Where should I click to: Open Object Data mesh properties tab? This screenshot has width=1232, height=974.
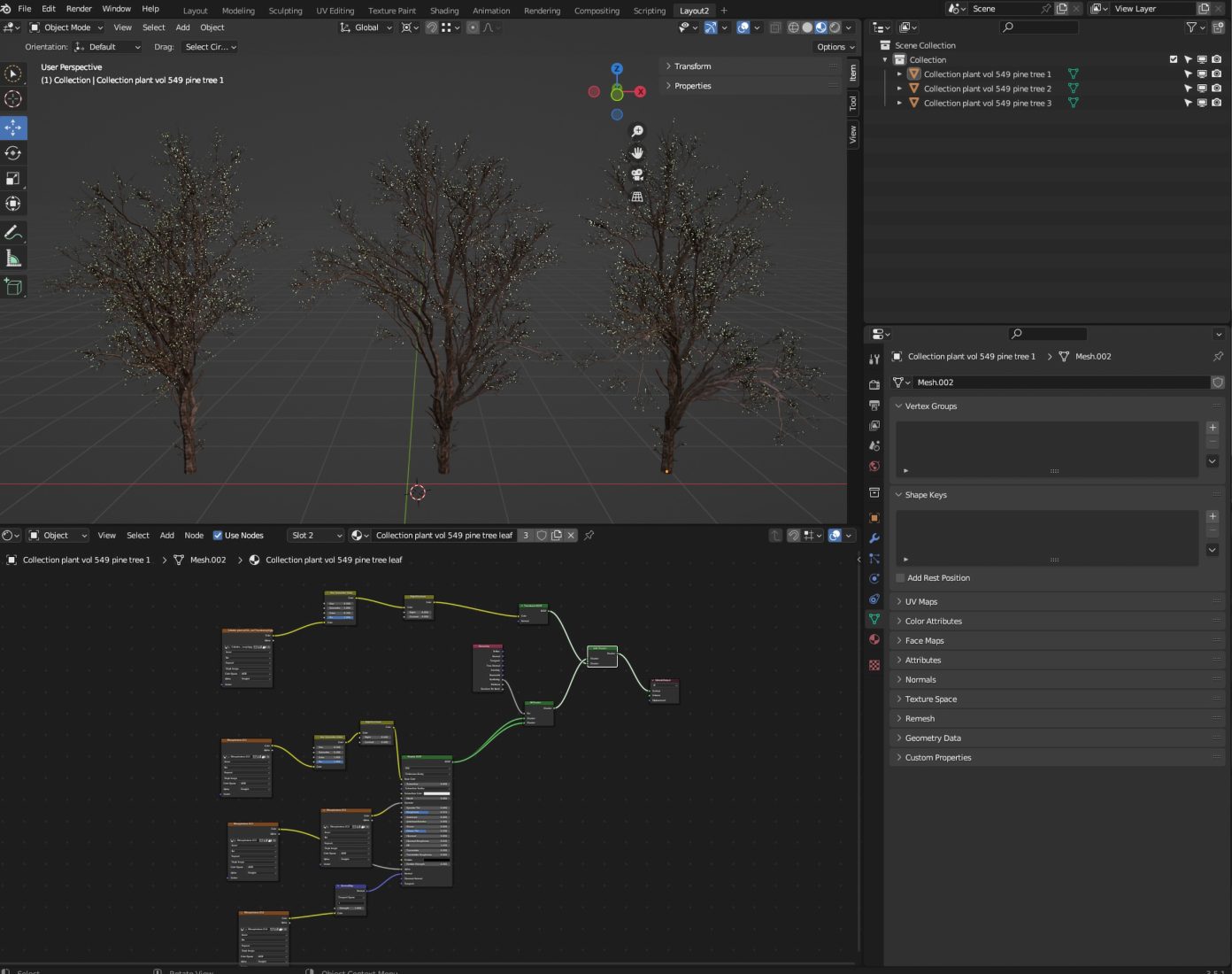tap(874, 619)
